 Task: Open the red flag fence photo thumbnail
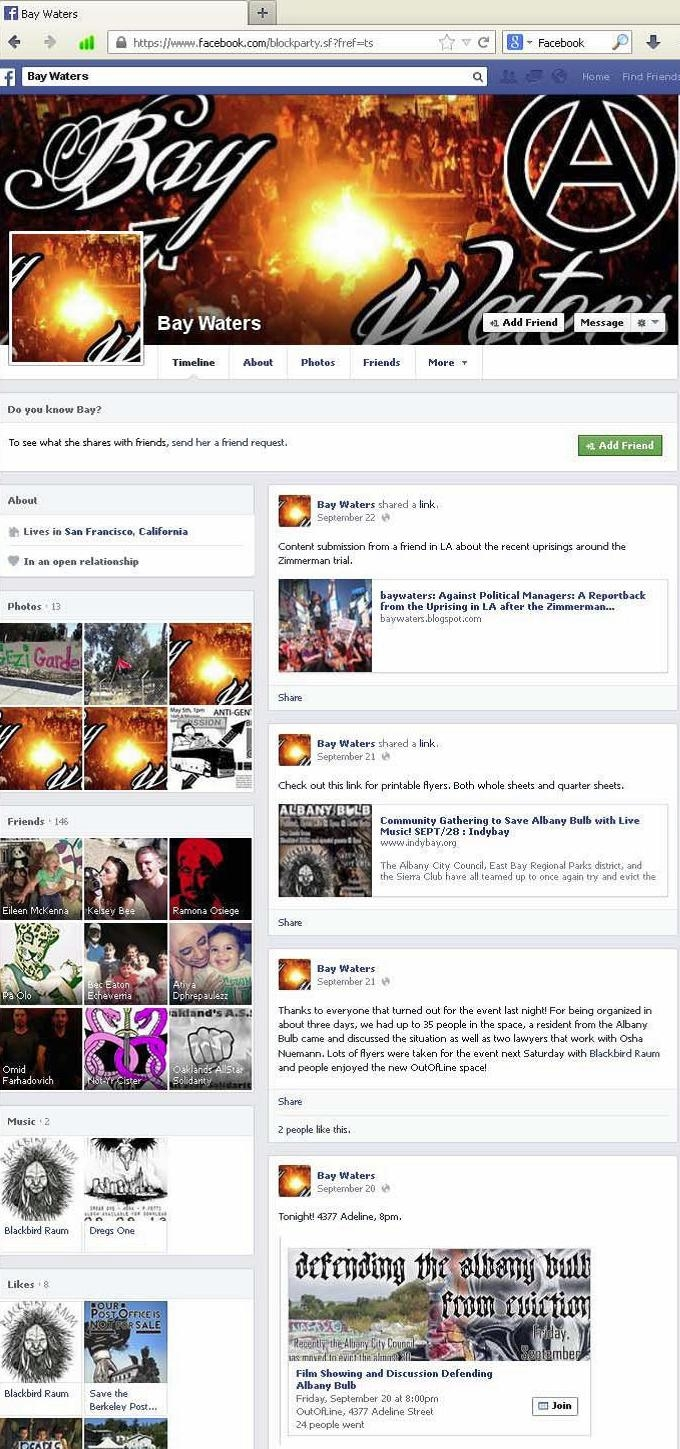(126, 664)
